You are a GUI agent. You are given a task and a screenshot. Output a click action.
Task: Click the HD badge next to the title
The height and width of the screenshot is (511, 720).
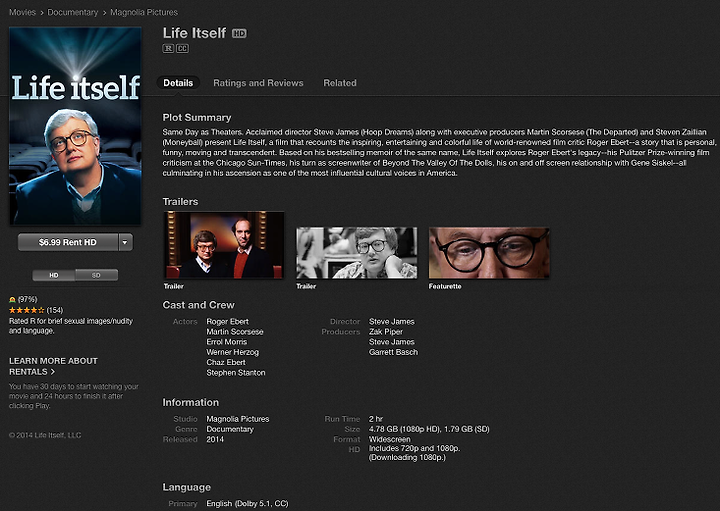(x=239, y=33)
